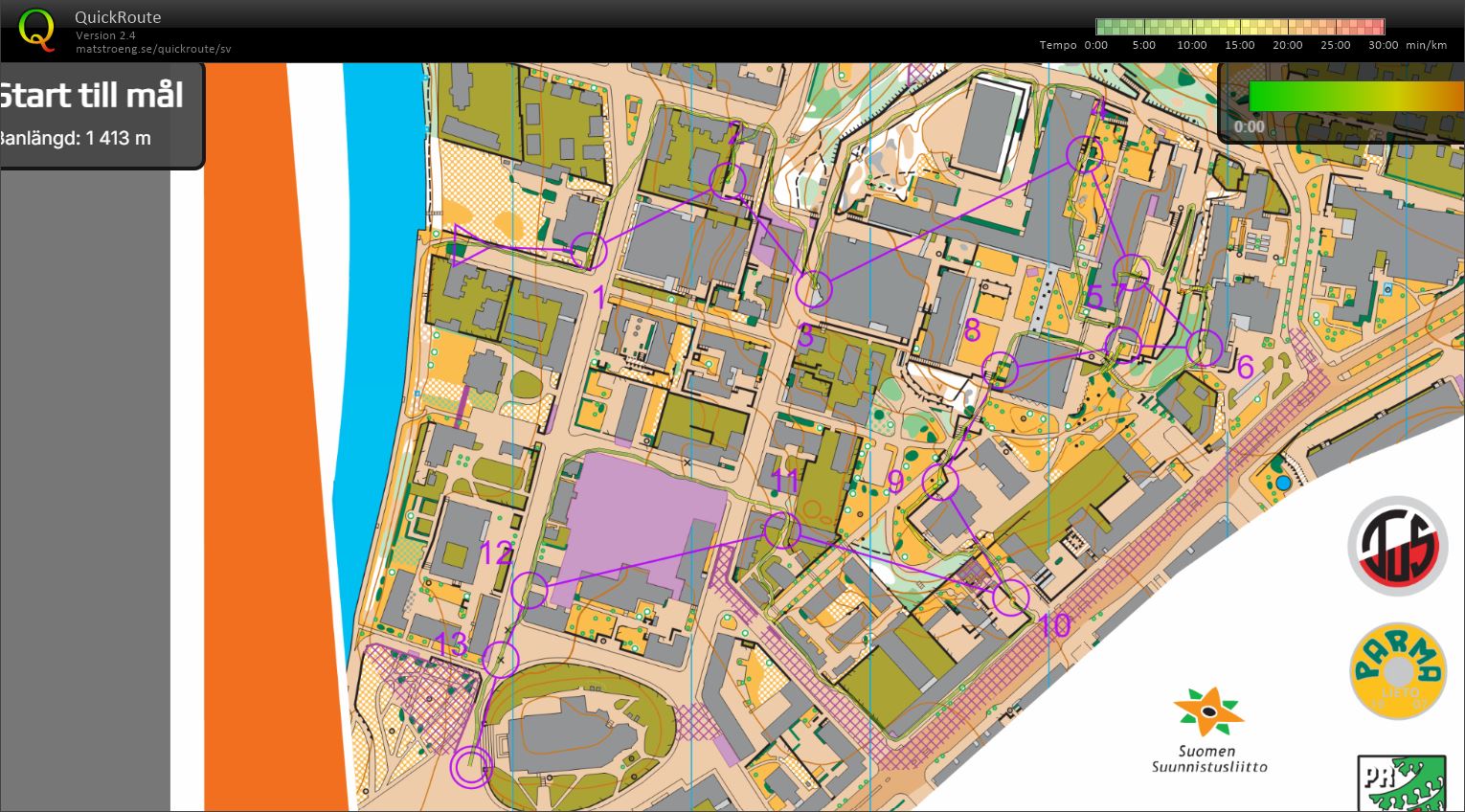This screenshot has height=812, width=1465.
Task: Select control circle 6 on the map
Action: tap(1205, 349)
